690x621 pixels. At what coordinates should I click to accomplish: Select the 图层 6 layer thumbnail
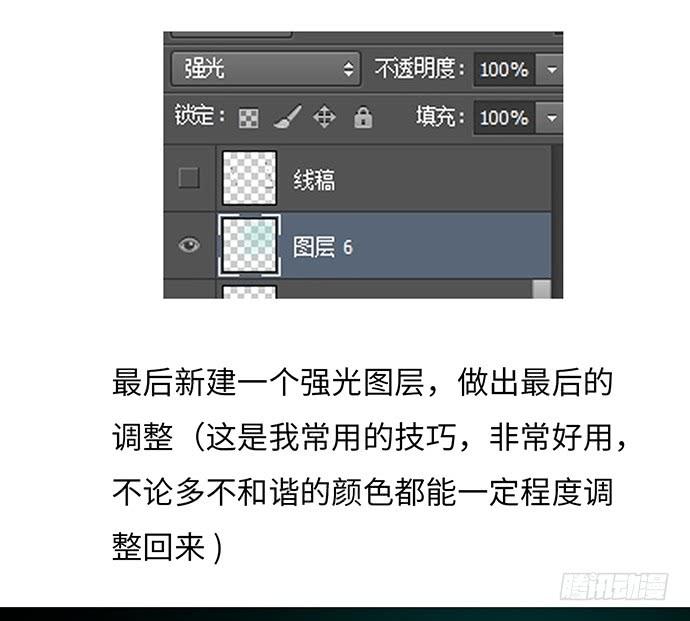tap(250, 246)
